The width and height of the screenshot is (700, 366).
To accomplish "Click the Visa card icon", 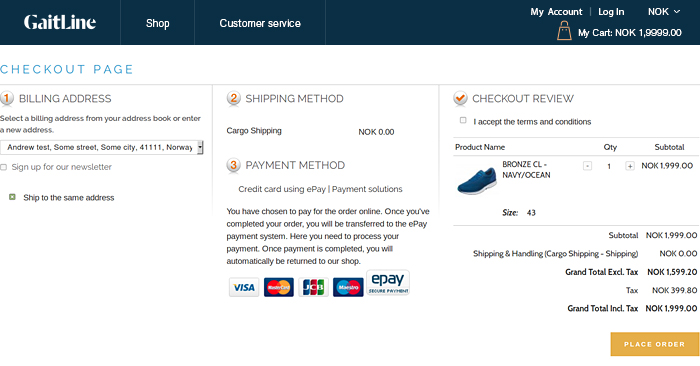I will tap(244, 287).
